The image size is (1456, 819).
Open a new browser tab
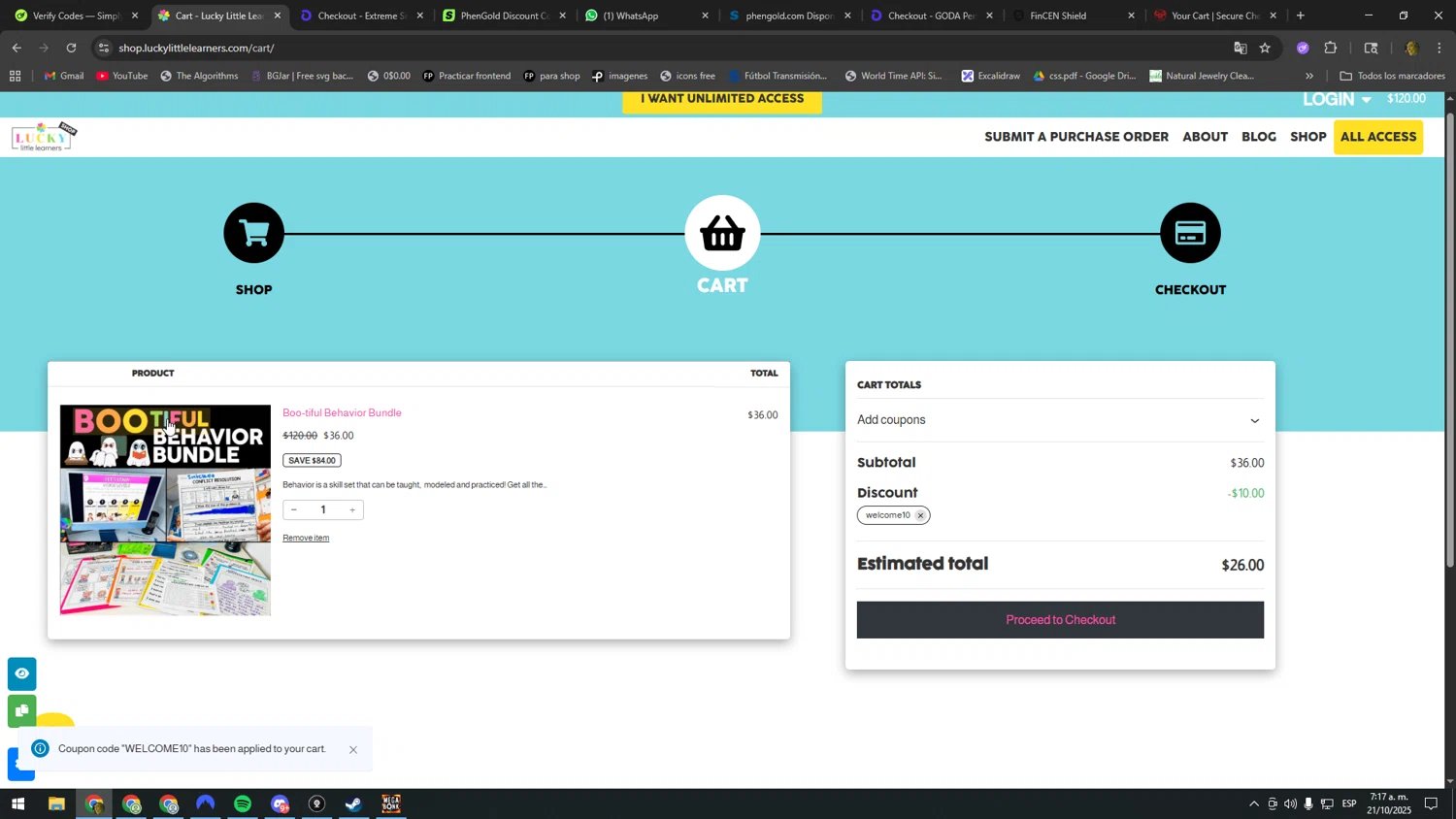coord(1301,16)
